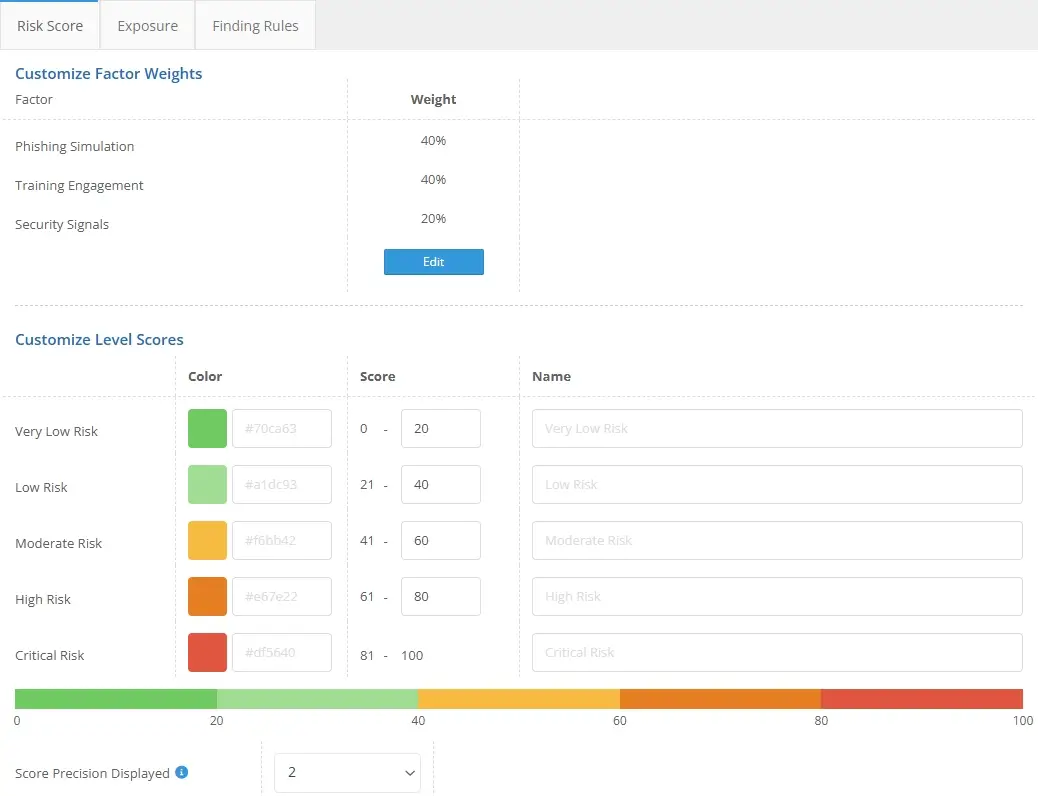Click the Critical Risk red color swatch

pyautogui.click(x=207, y=653)
